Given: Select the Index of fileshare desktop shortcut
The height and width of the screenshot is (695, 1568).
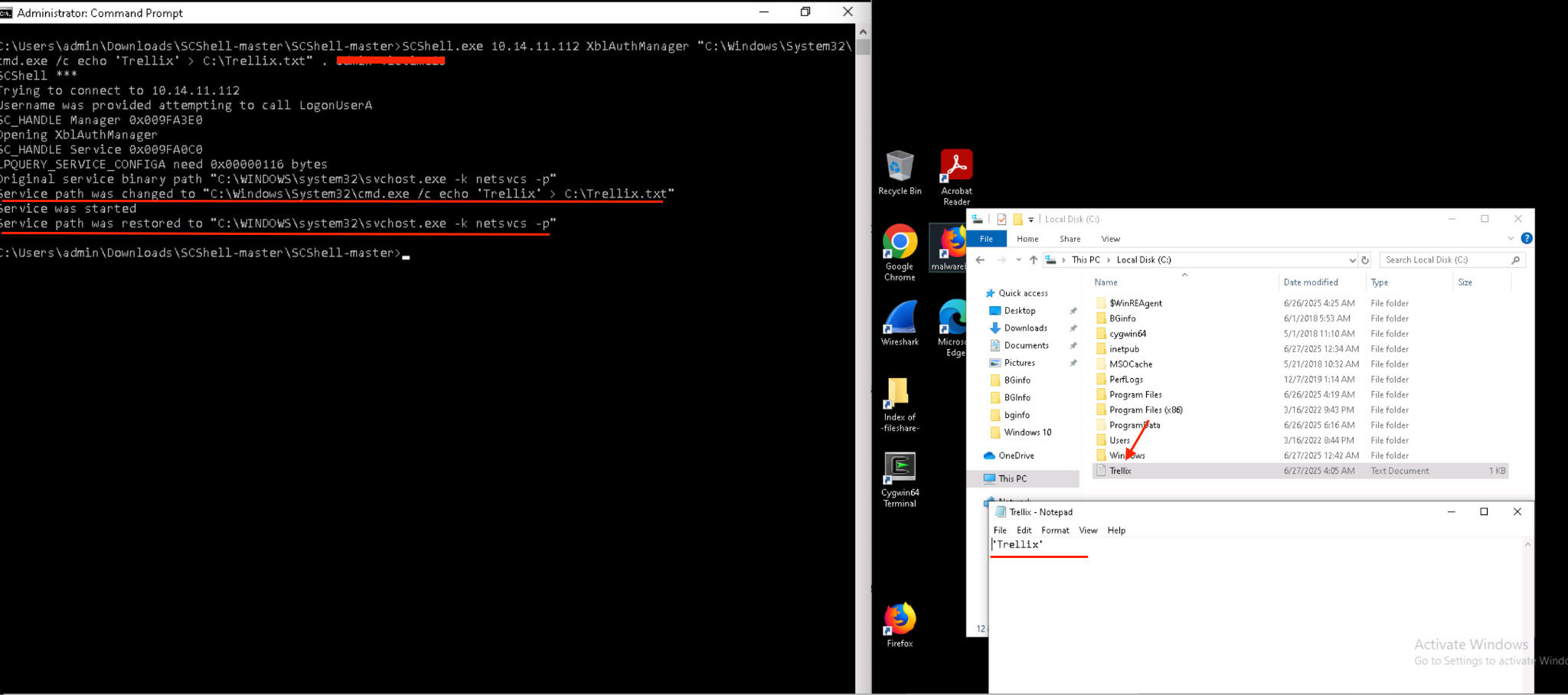Looking at the screenshot, I should point(900,405).
